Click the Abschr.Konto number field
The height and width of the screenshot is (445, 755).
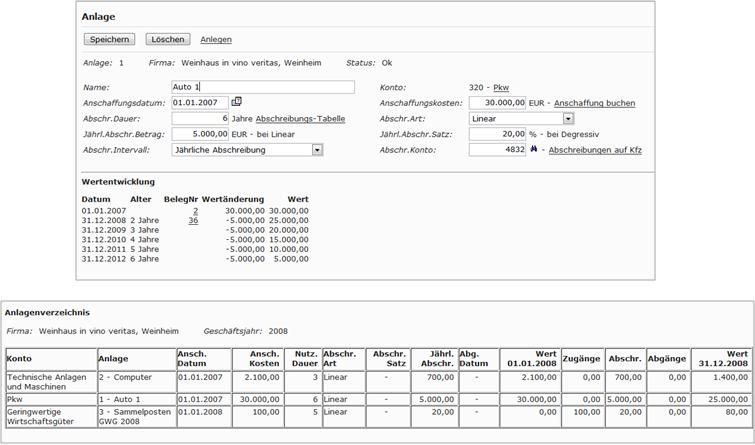[497, 150]
